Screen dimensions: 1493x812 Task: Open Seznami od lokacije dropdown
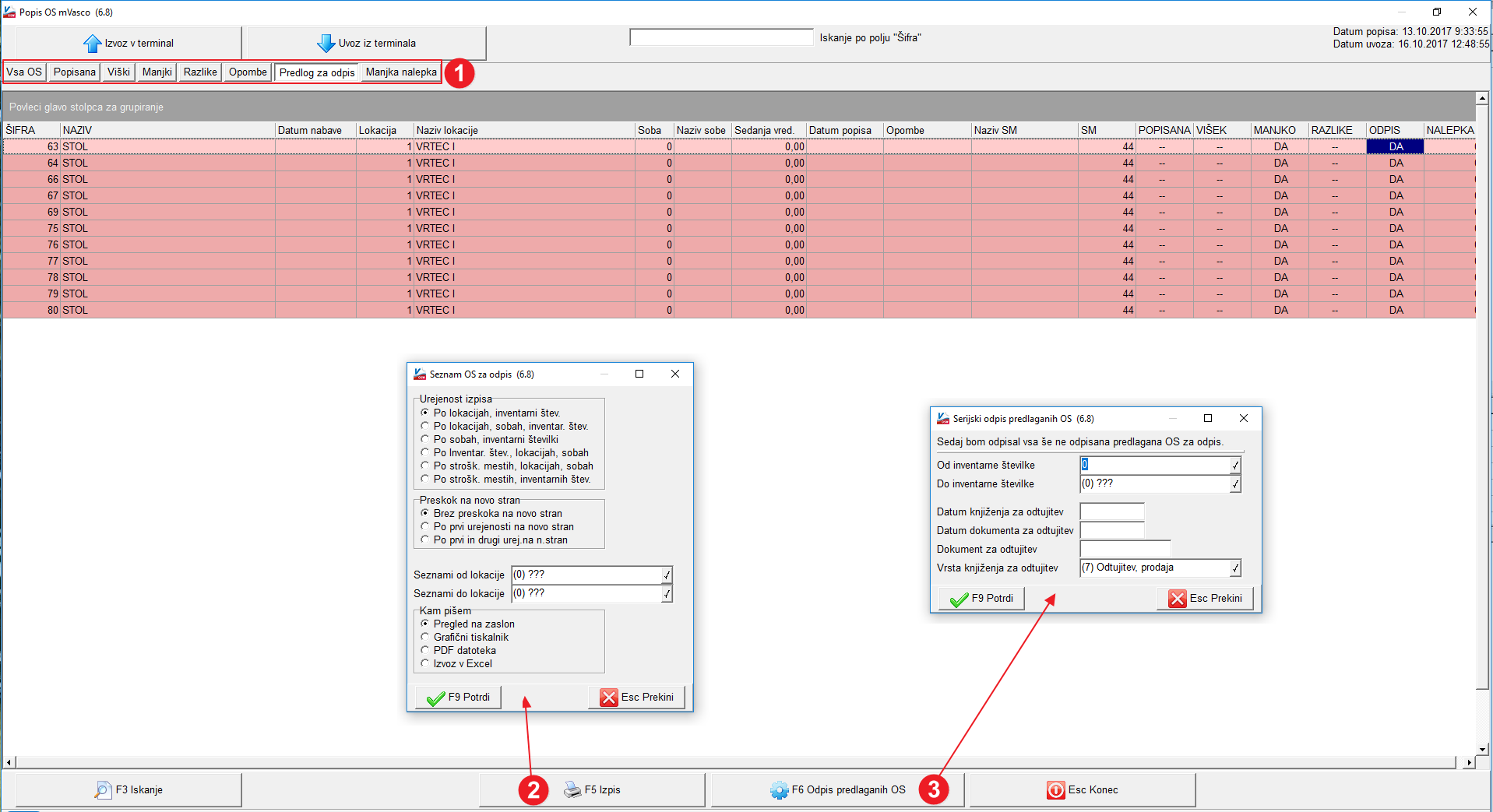(667, 575)
